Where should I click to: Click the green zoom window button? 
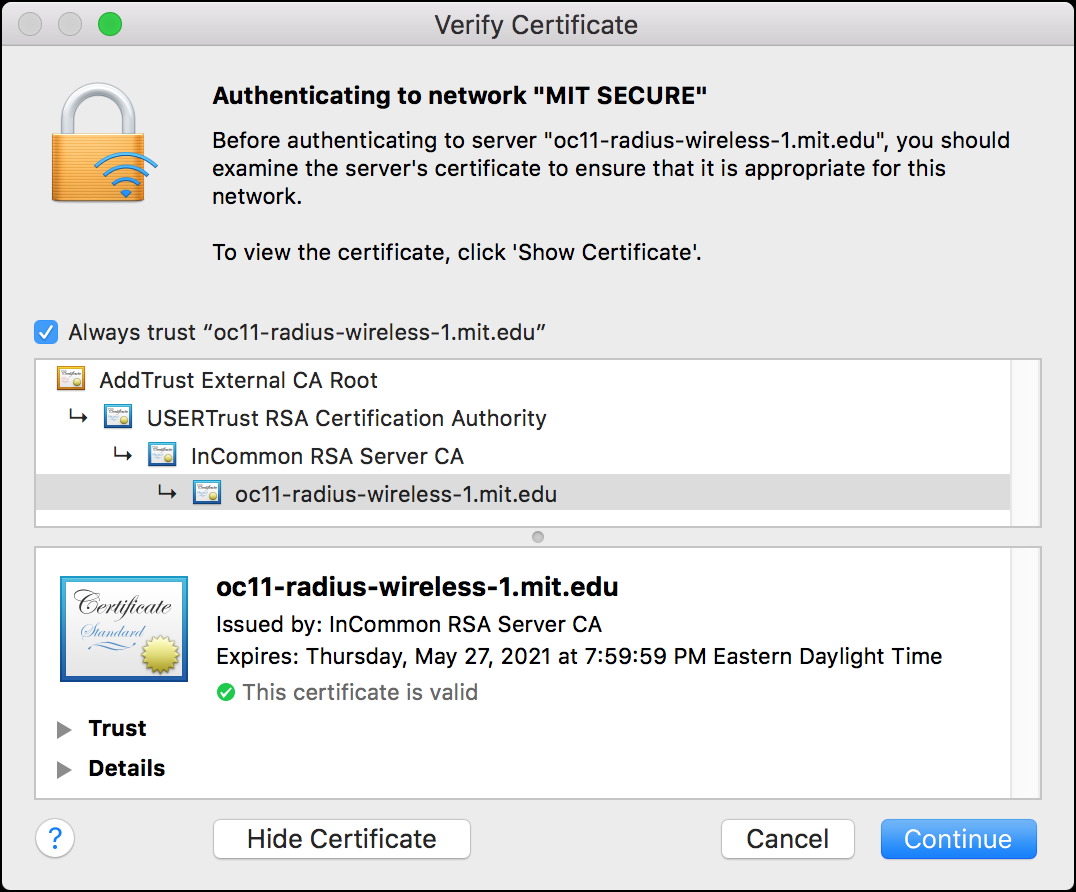pyautogui.click(x=110, y=25)
